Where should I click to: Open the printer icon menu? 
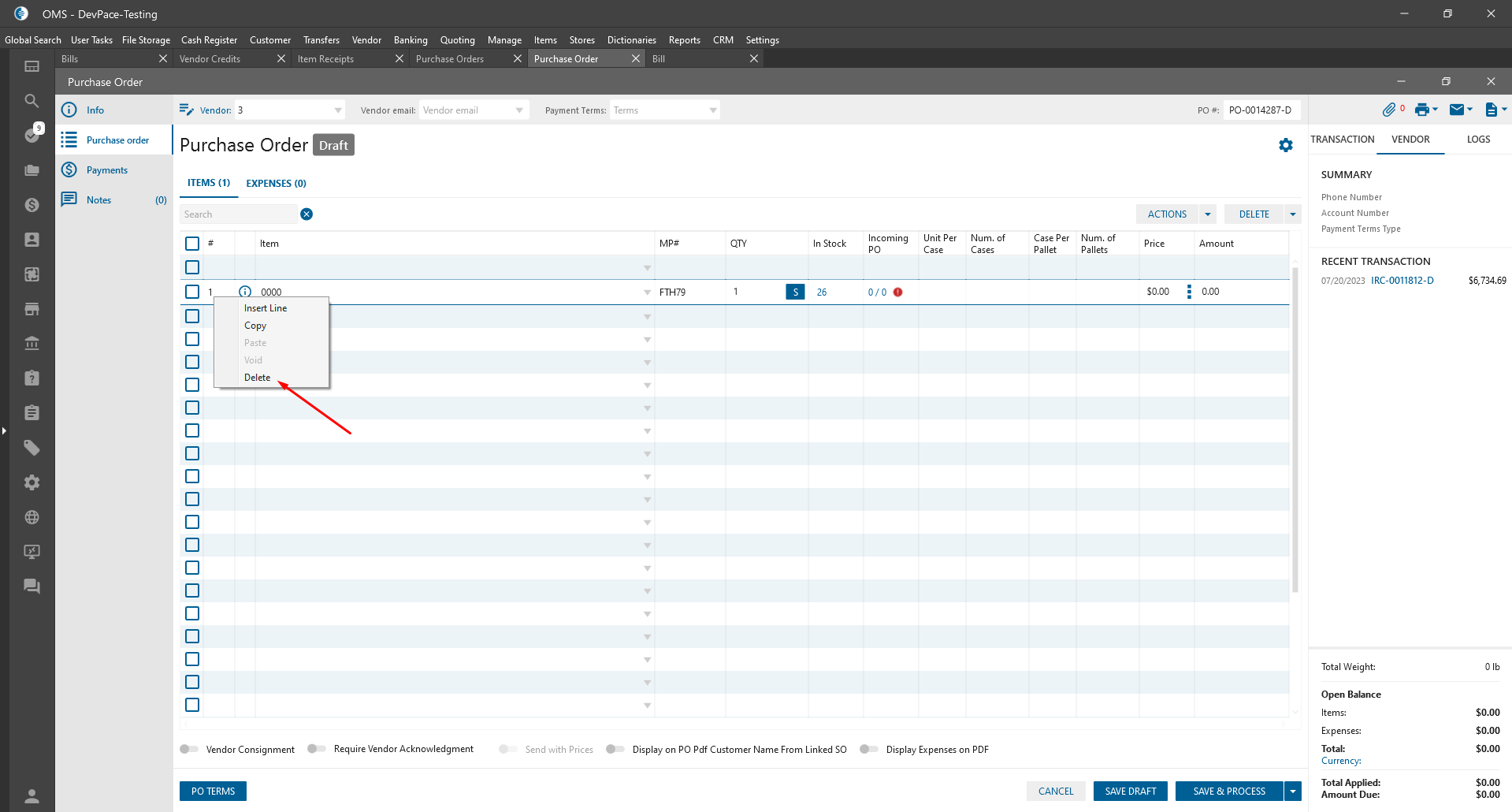point(1423,110)
